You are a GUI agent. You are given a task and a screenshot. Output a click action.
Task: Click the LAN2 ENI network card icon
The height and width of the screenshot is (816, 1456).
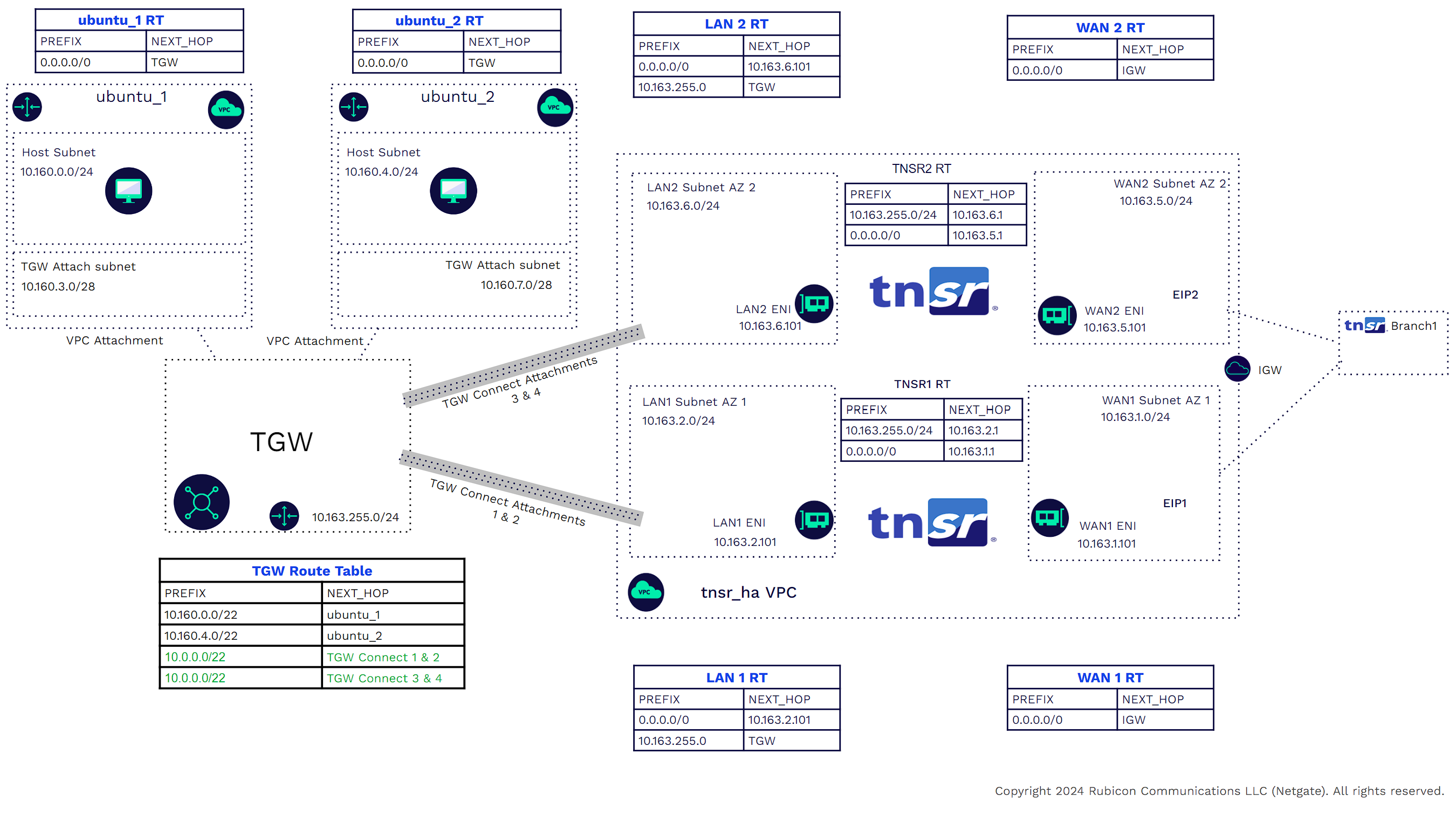click(814, 303)
